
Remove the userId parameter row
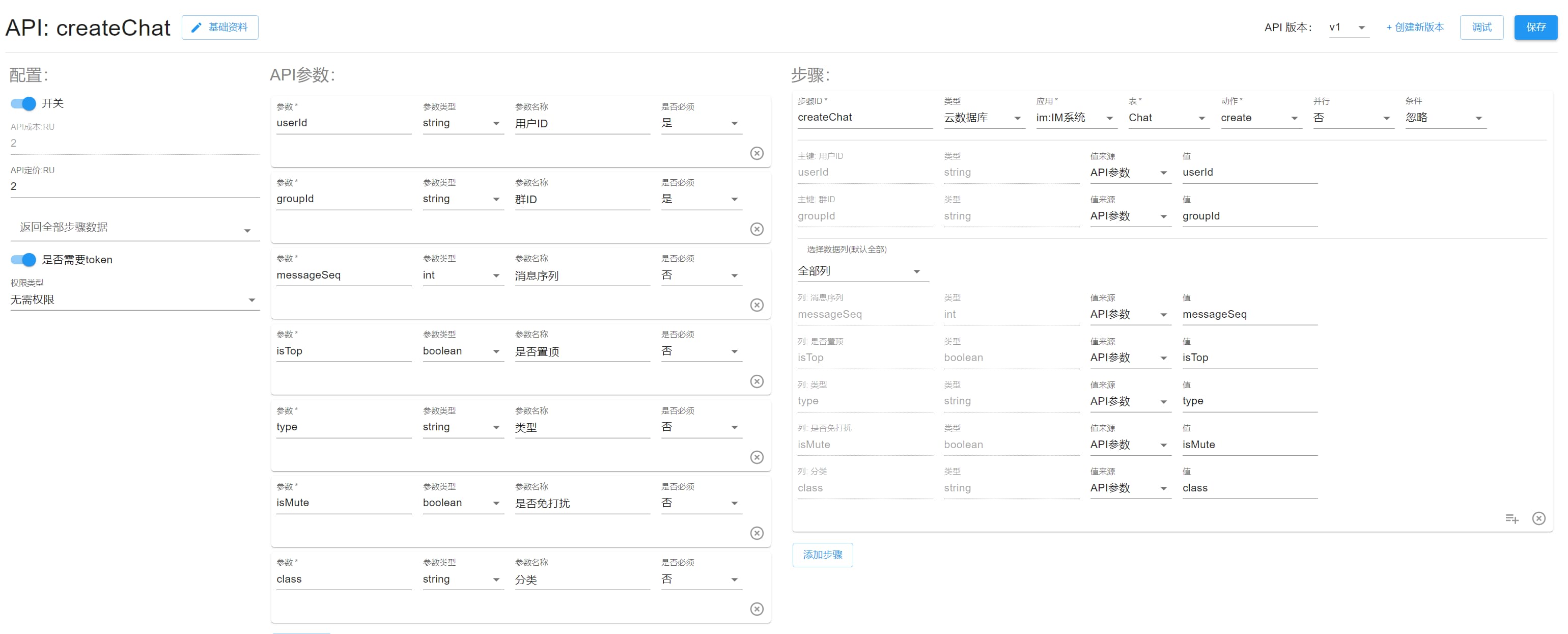click(x=756, y=153)
